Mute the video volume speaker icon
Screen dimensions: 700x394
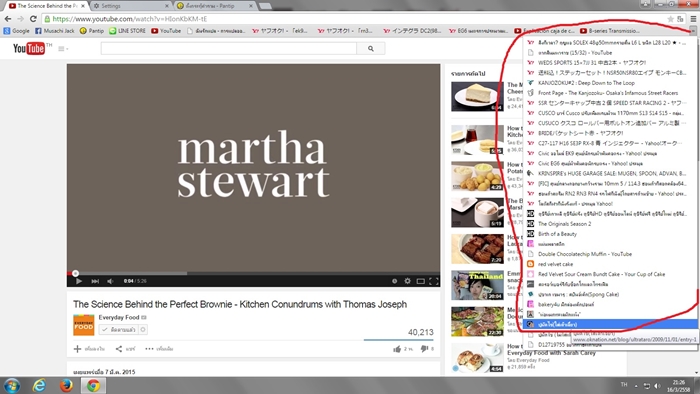click(110, 281)
